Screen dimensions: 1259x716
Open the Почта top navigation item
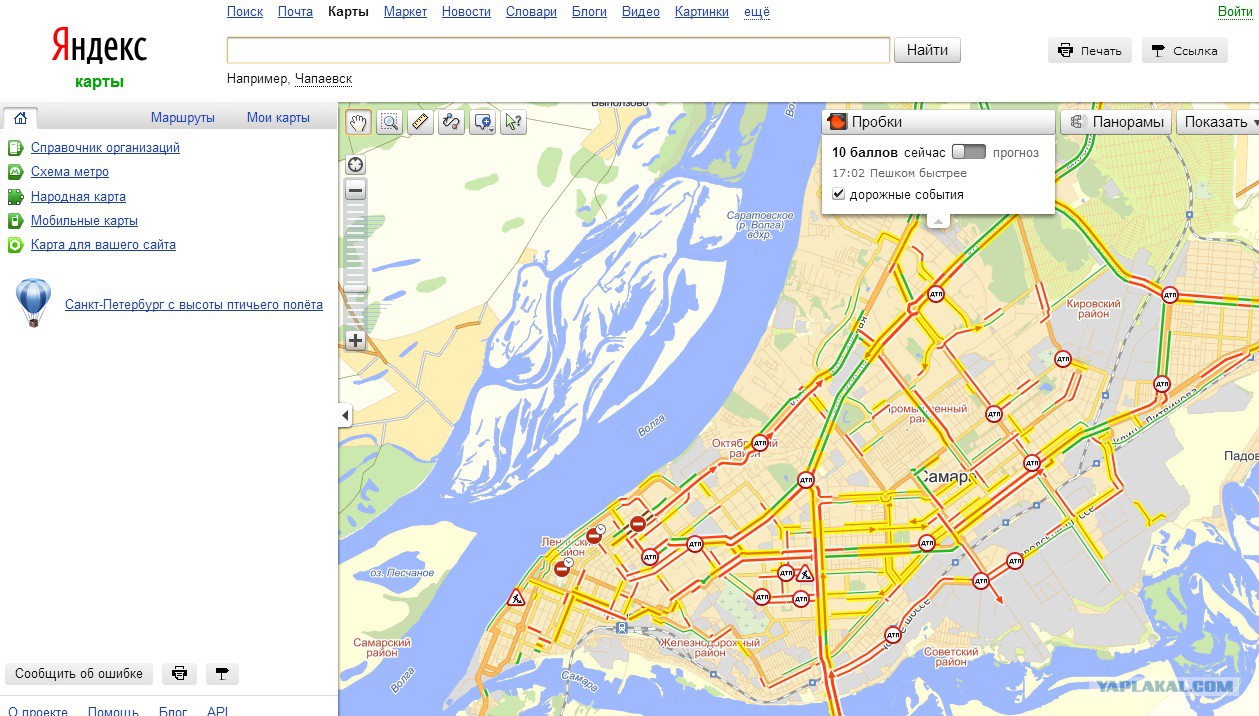point(296,12)
